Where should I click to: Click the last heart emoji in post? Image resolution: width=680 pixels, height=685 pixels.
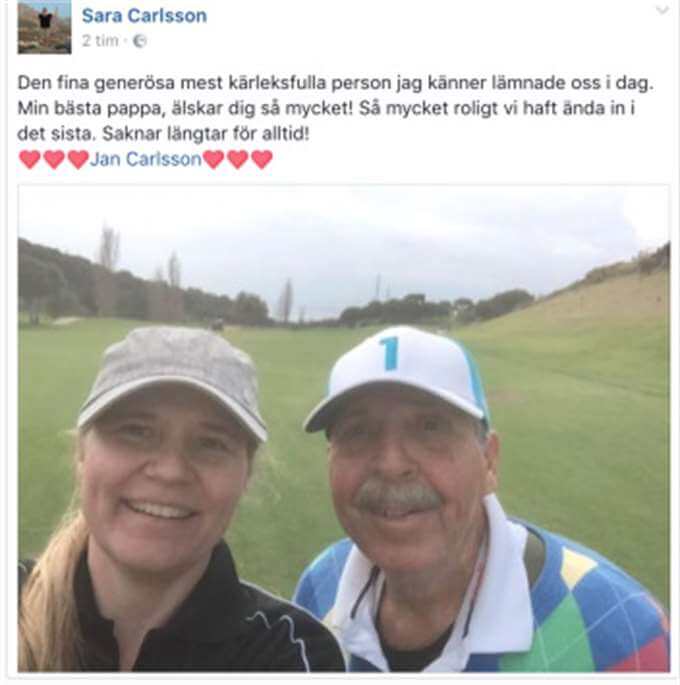point(262,159)
